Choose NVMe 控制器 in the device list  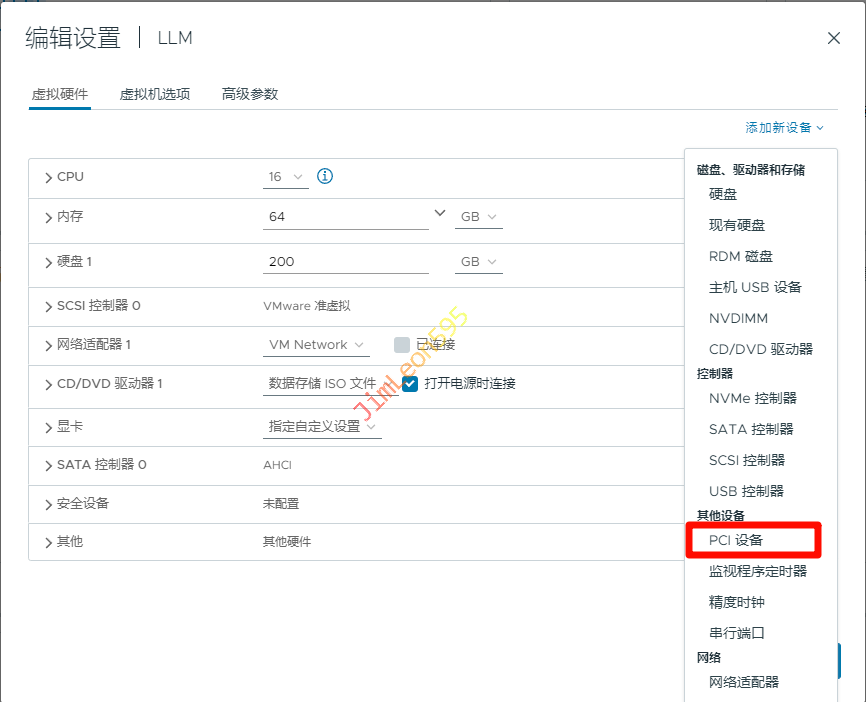coord(753,398)
